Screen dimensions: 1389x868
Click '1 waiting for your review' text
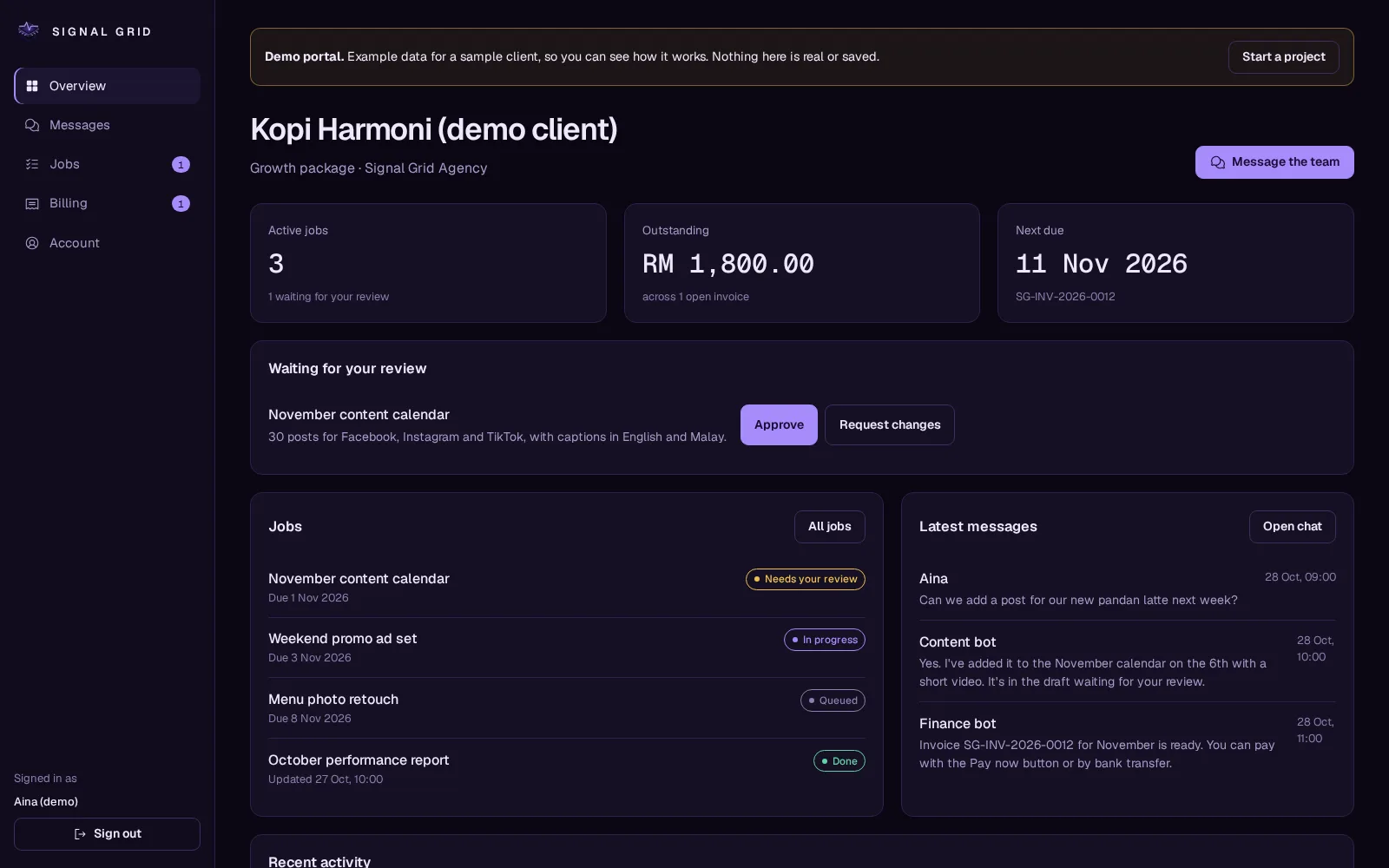(x=328, y=297)
